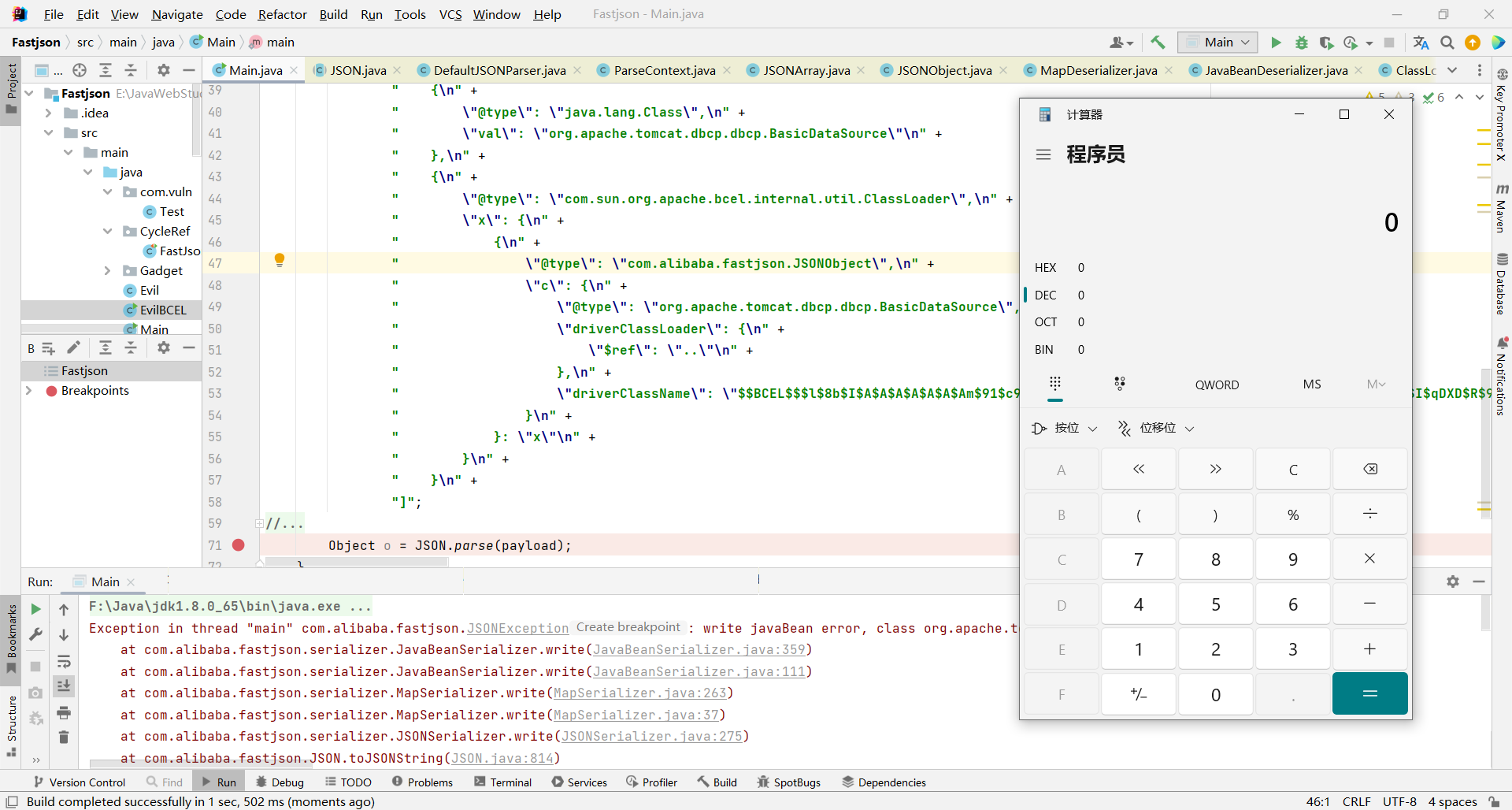Build the project with the hammer icon

(1158, 43)
